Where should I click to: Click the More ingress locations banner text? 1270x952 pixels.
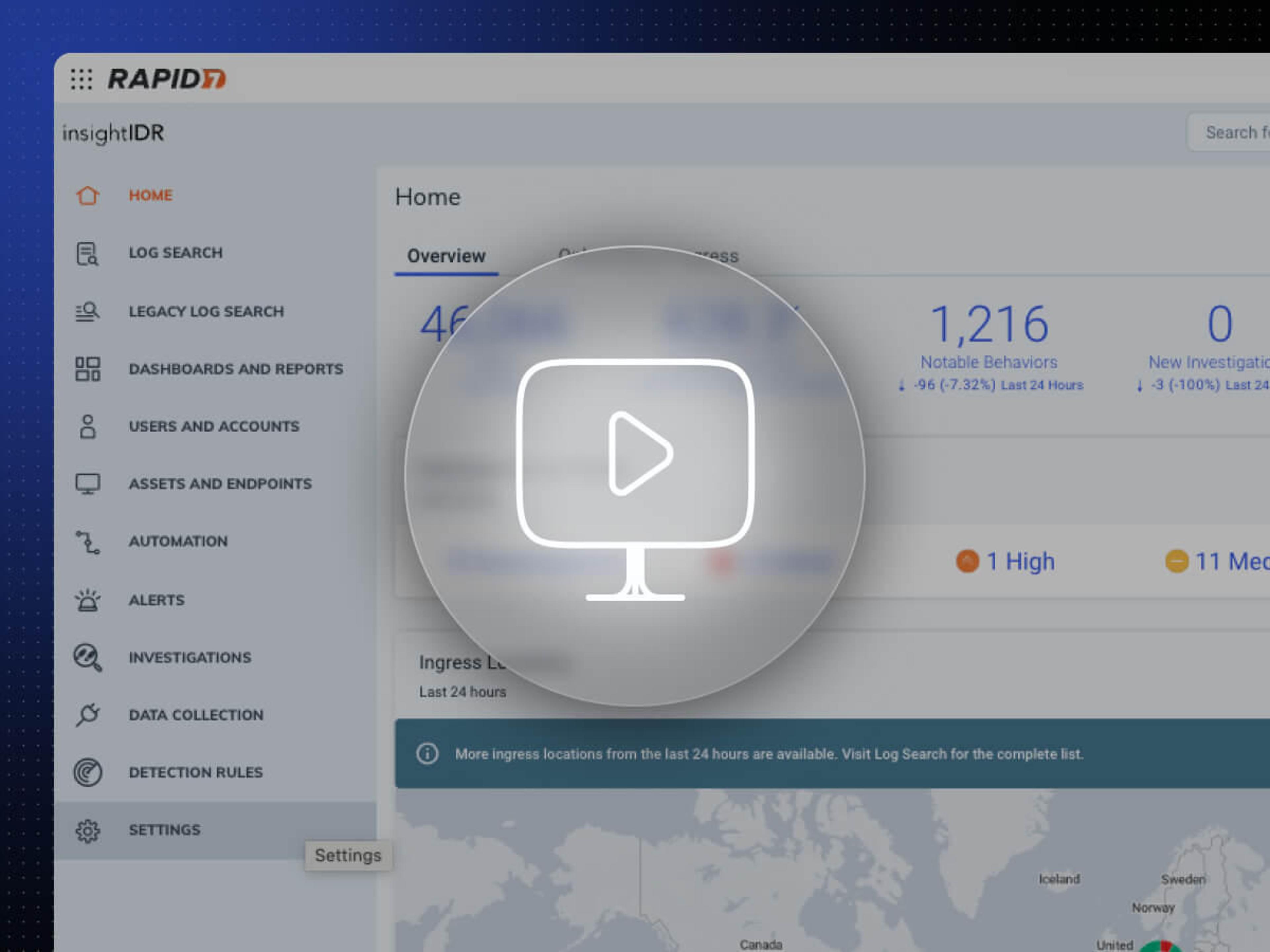pyautogui.click(x=769, y=754)
